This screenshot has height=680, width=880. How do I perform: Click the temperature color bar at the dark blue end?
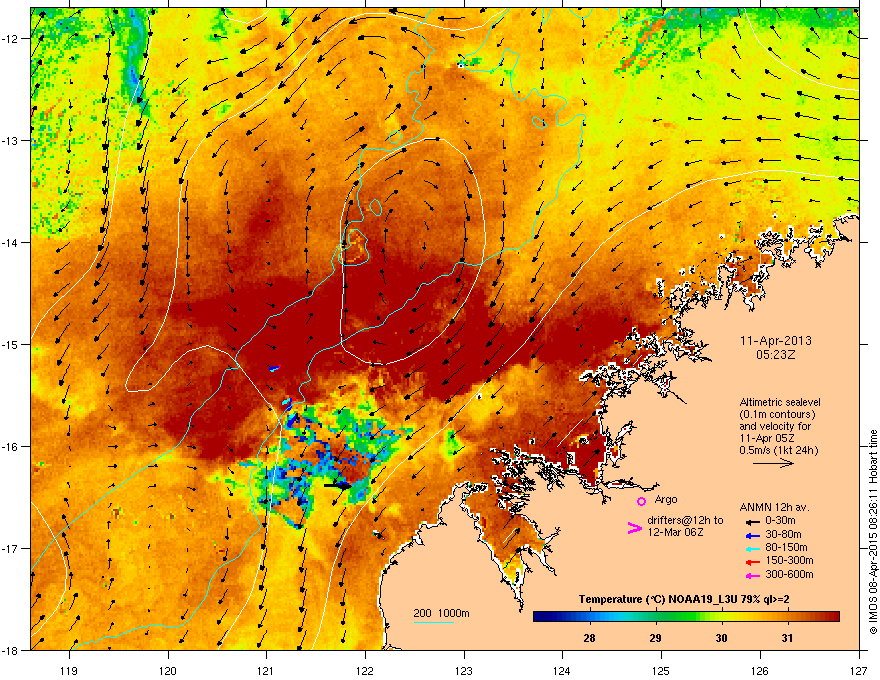pos(544,617)
